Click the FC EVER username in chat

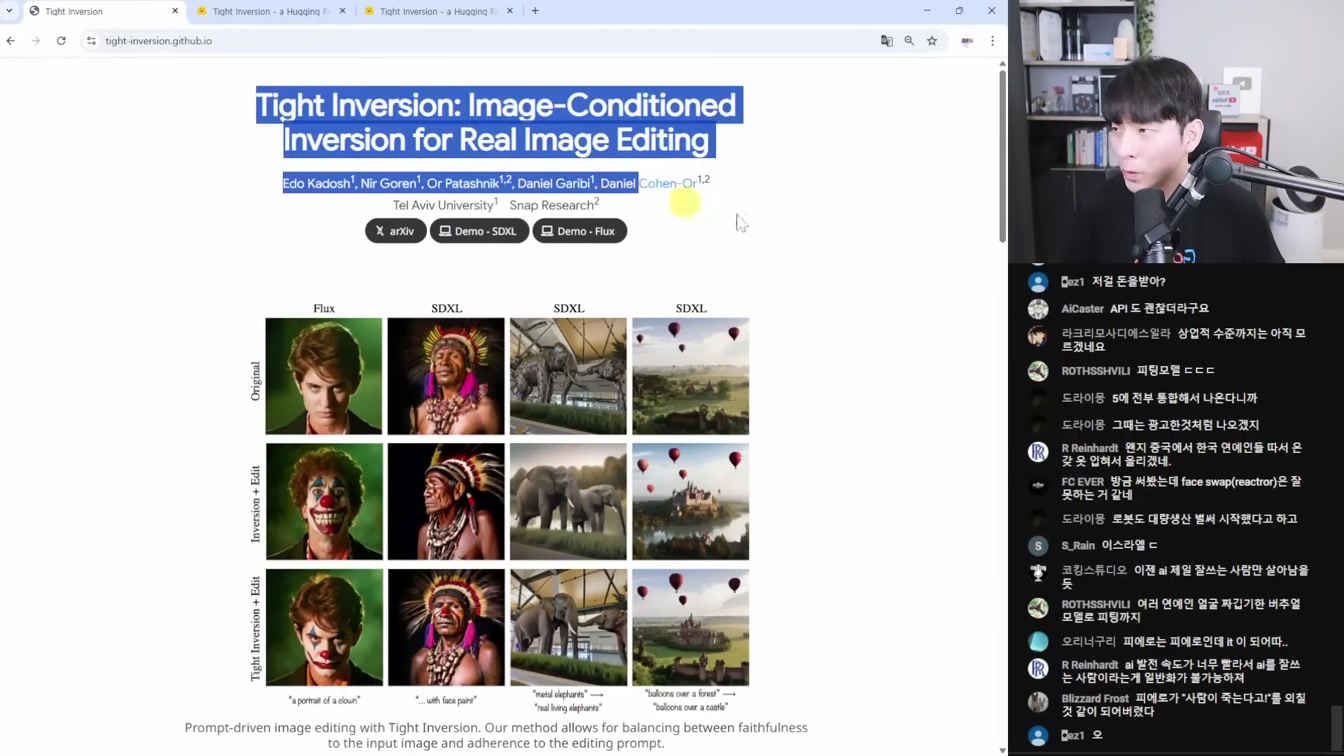click(x=1082, y=482)
